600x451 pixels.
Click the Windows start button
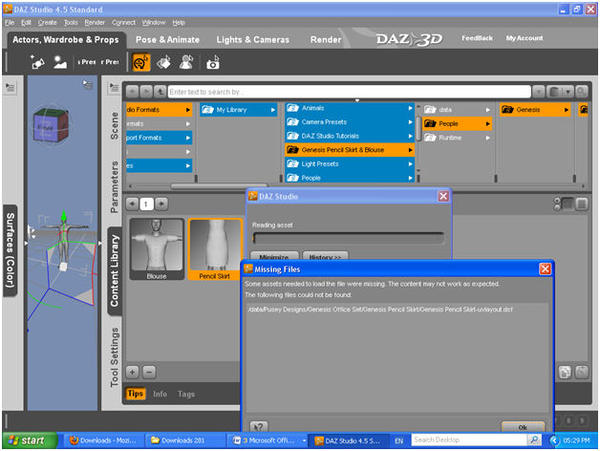coord(29,441)
